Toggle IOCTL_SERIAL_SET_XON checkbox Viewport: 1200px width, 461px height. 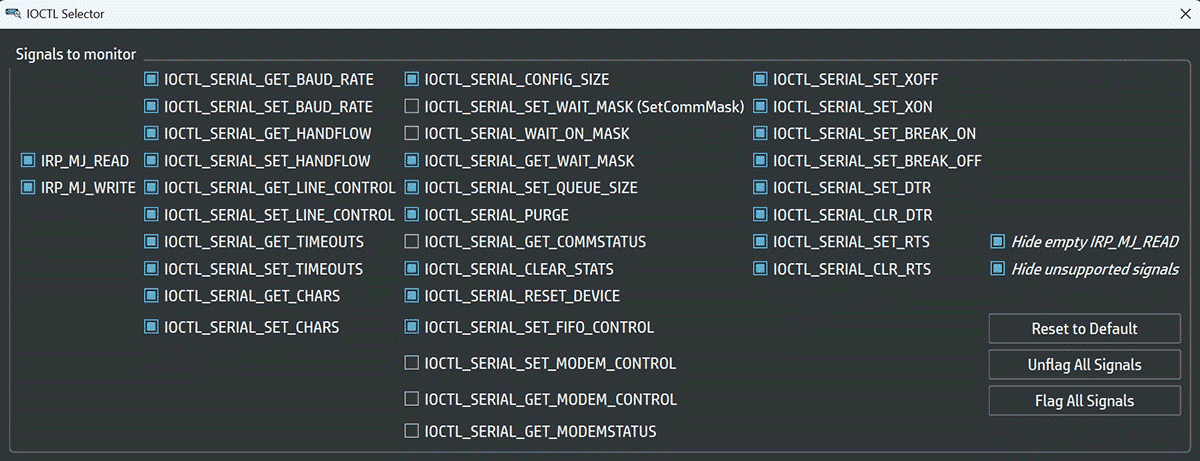761,106
